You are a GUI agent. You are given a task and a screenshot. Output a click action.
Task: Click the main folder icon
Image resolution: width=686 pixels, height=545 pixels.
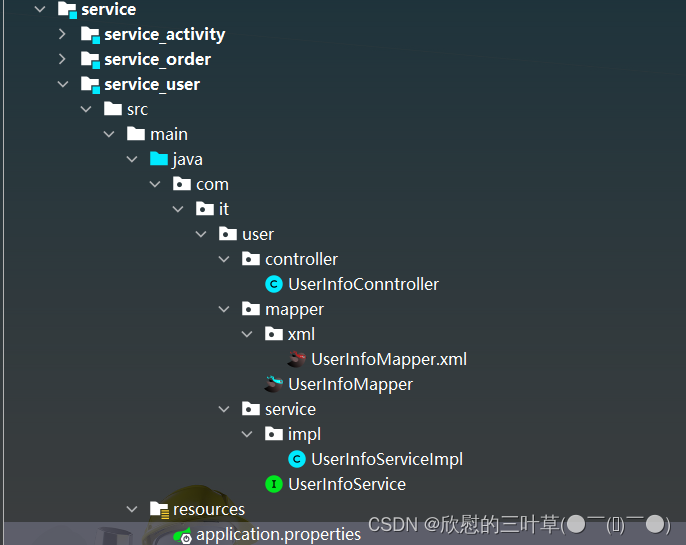tap(136, 134)
